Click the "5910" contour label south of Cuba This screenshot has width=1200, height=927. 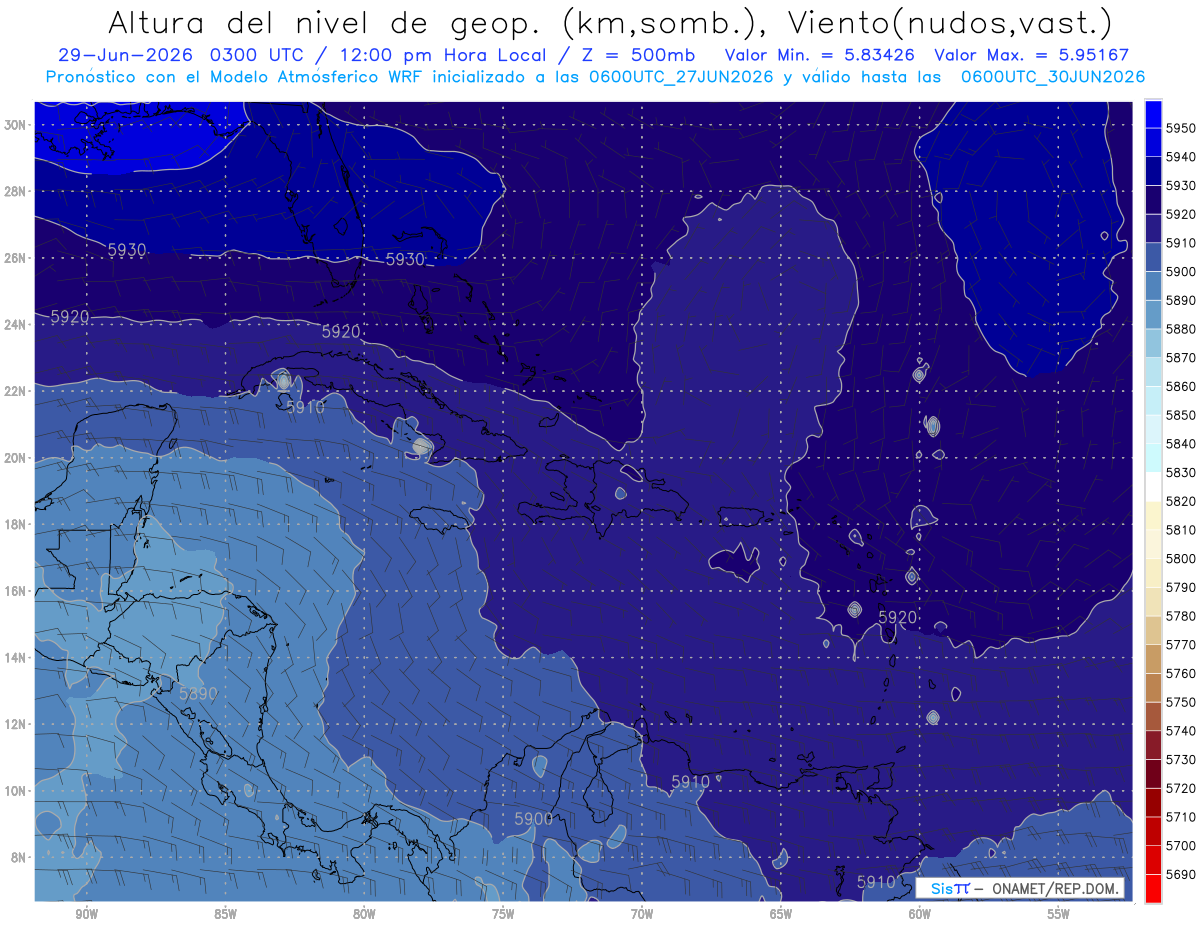[x=305, y=407]
